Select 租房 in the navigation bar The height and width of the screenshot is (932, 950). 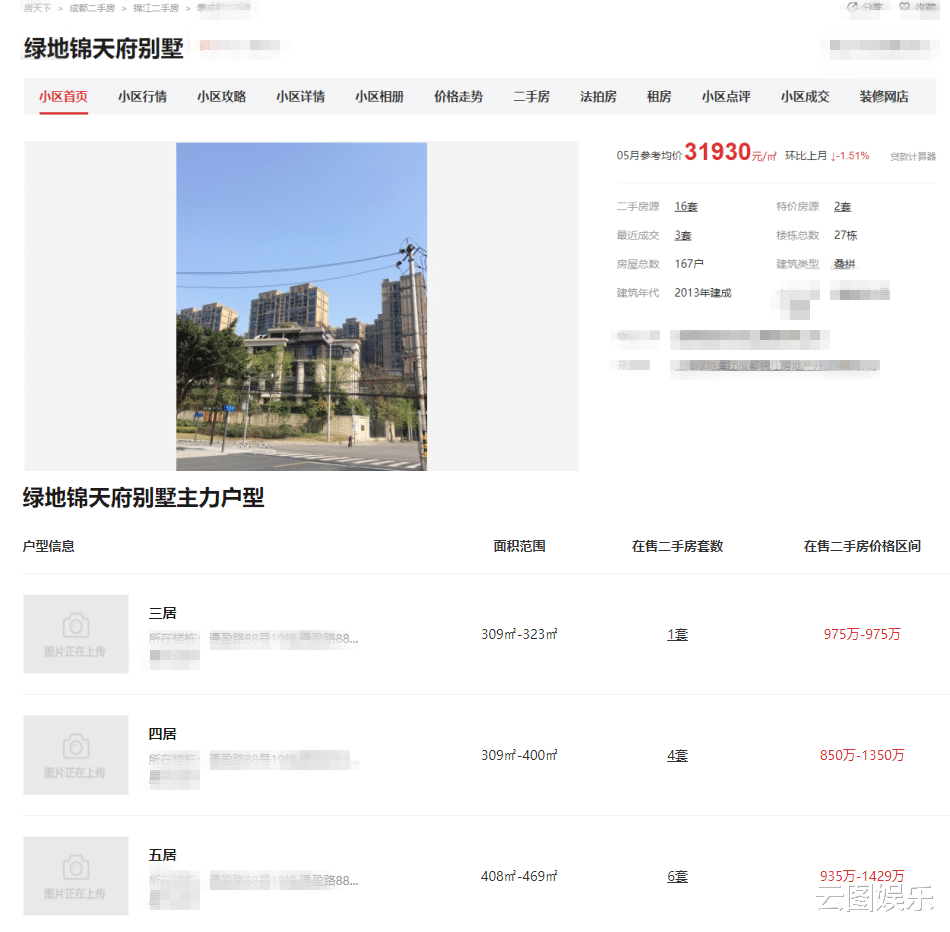click(x=660, y=96)
